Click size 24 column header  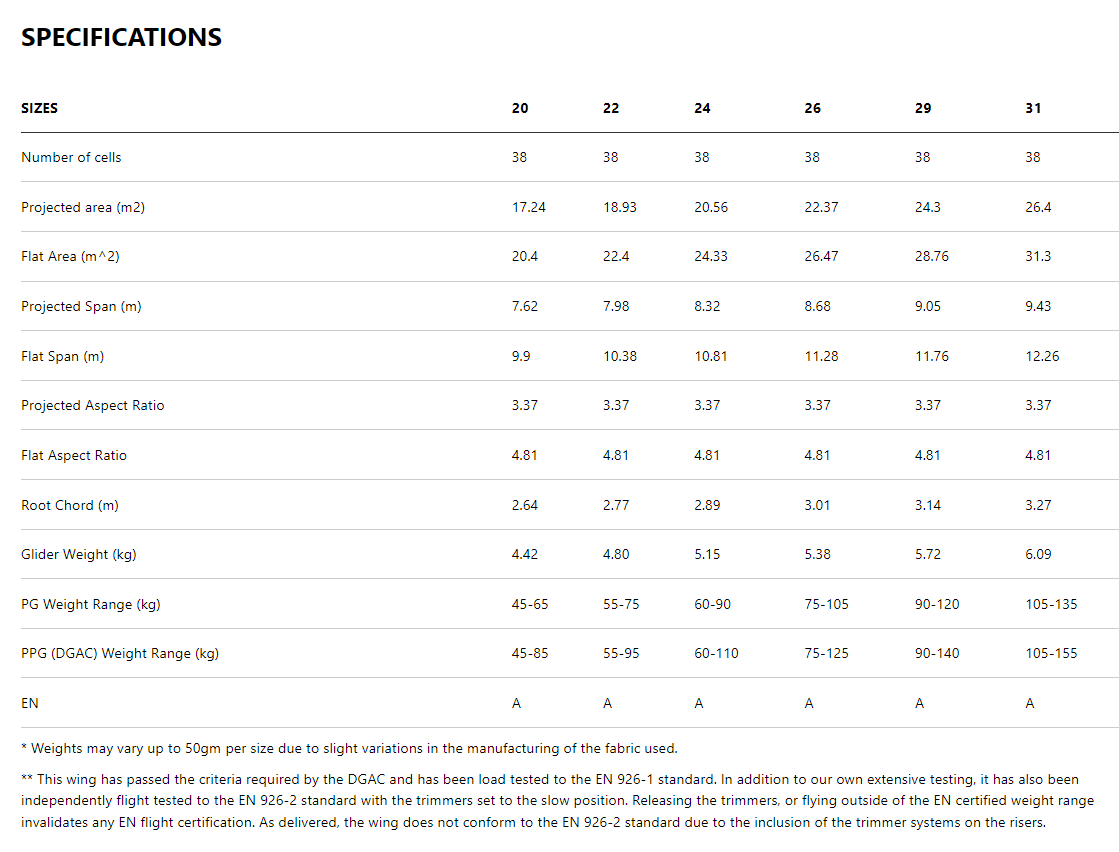coord(702,108)
